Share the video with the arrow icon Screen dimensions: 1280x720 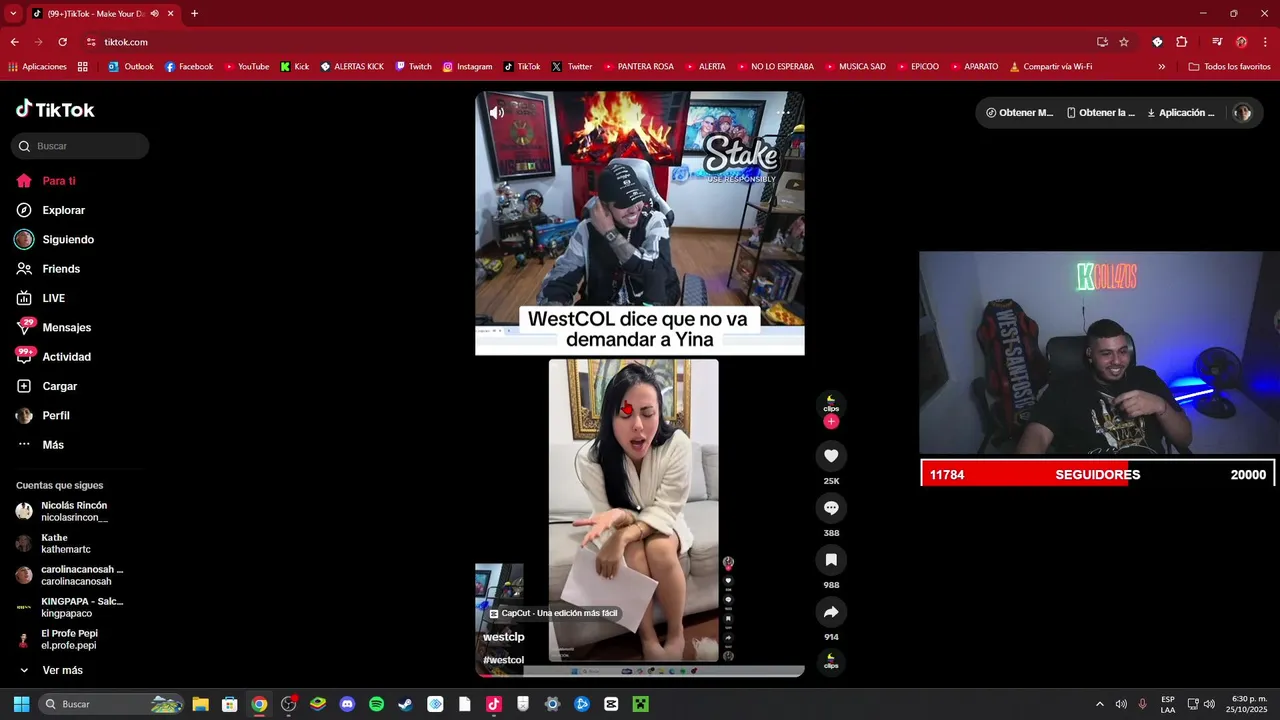(831, 612)
